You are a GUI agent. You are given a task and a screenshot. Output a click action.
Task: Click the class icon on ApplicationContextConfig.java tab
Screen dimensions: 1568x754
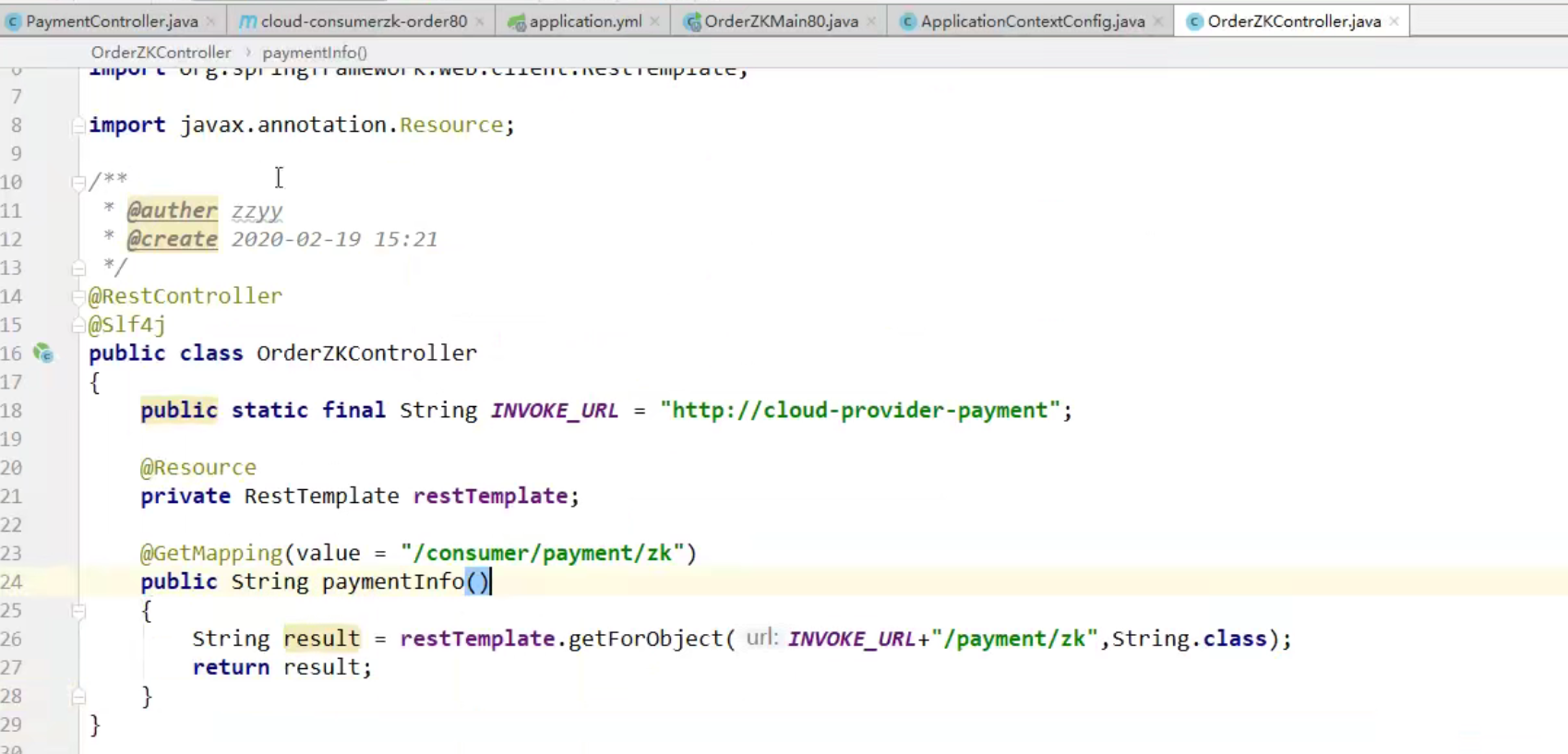[x=908, y=21]
